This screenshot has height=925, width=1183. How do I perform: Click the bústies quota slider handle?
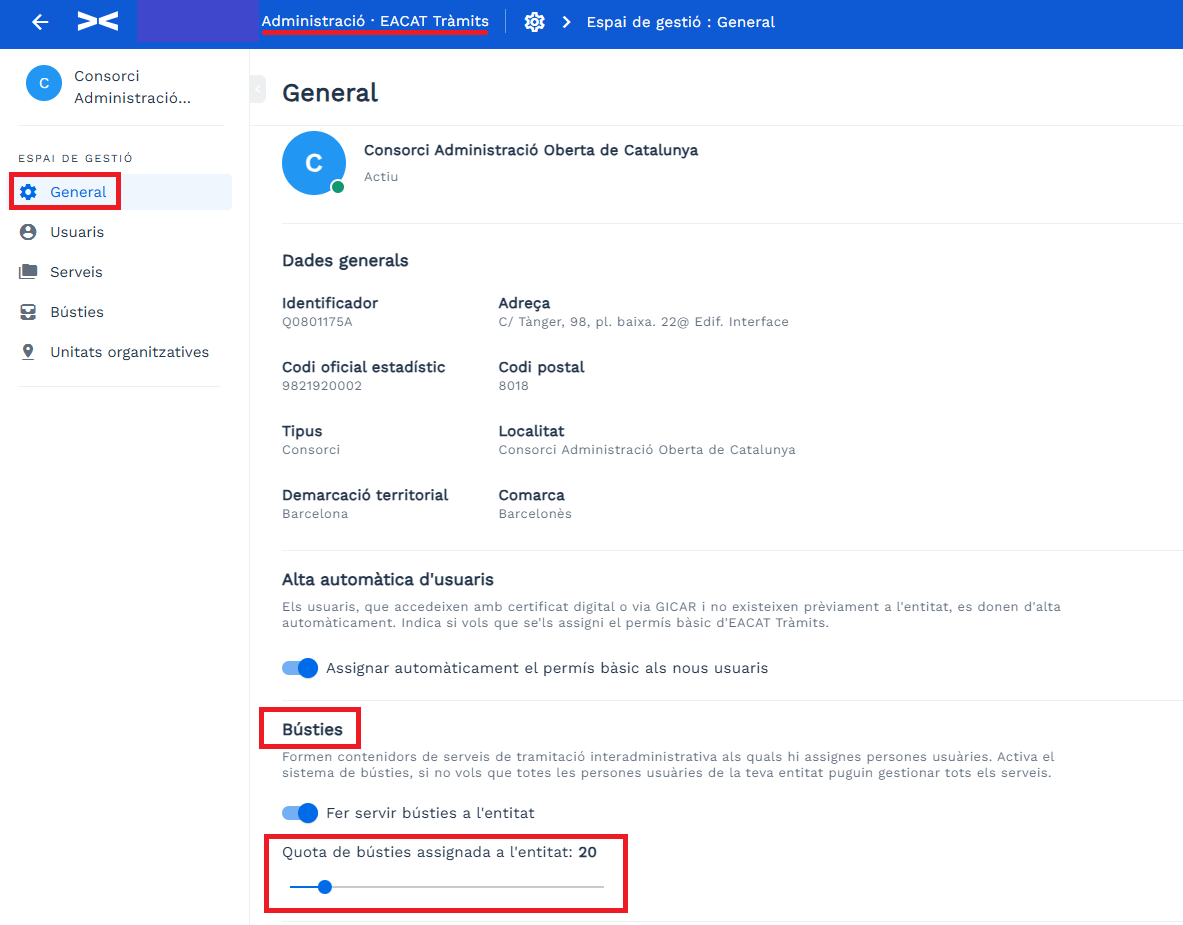324,887
